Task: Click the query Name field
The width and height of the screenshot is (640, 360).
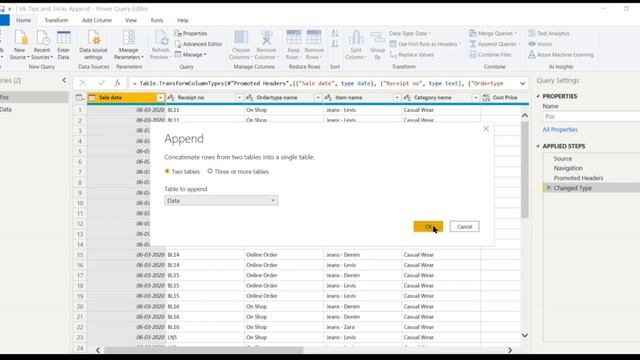Action: pos(591,116)
